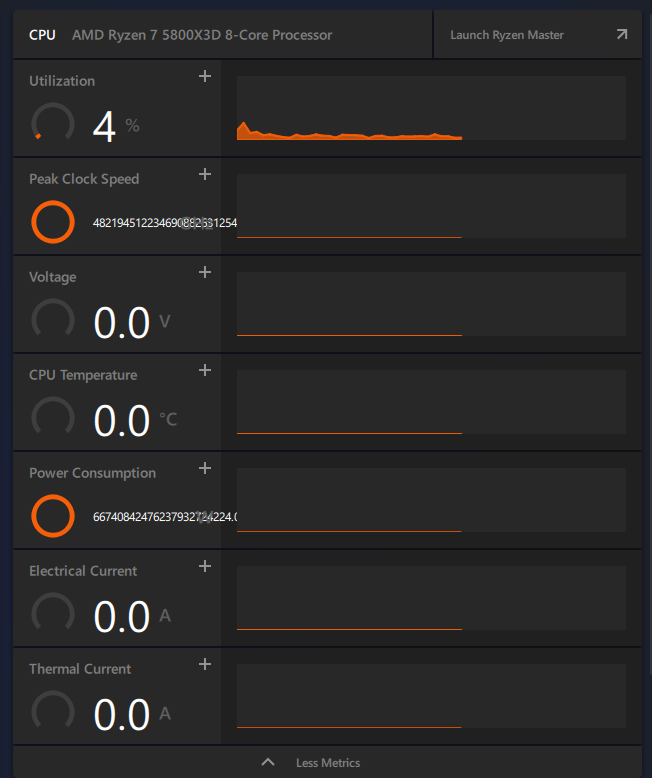
Task: Click the plus icon for Power Consumption
Action: pyautogui.click(x=205, y=468)
